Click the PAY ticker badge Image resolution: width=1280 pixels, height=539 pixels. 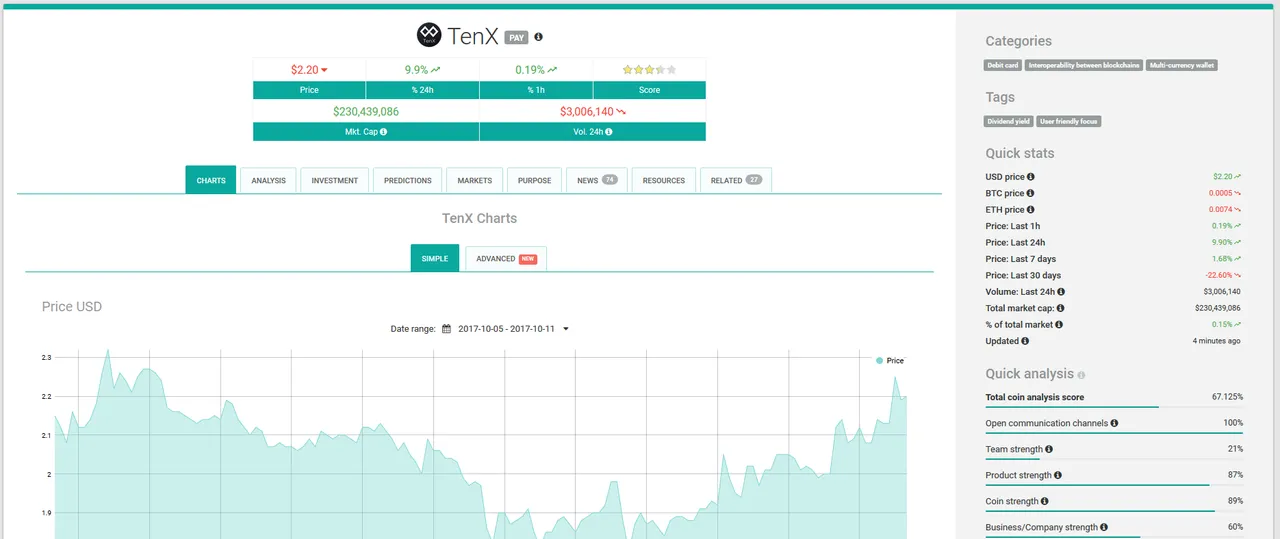(x=516, y=37)
